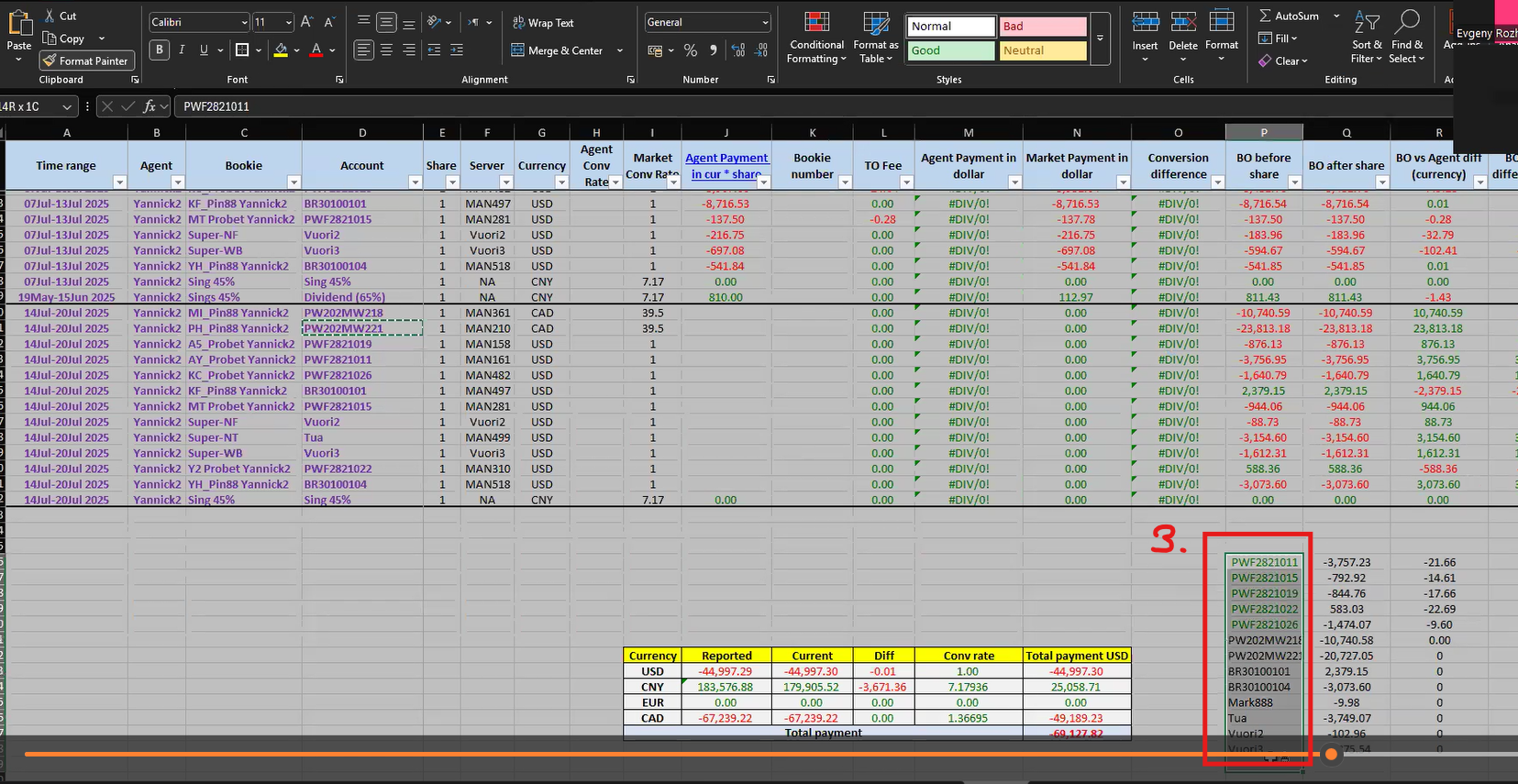Open the font name dropdown showing Calibri
1518x784 pixels.
pos(199,22)
